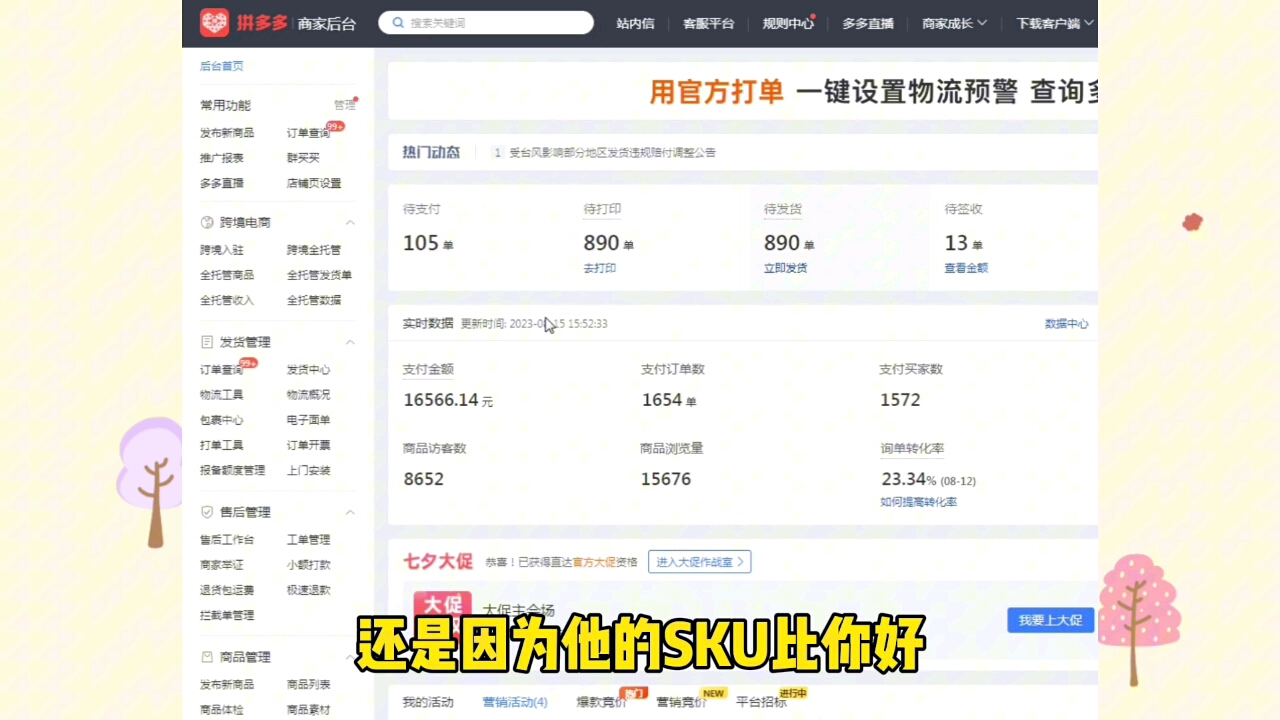Collapse the 跨境电商 sidebar section

(350, 222)
